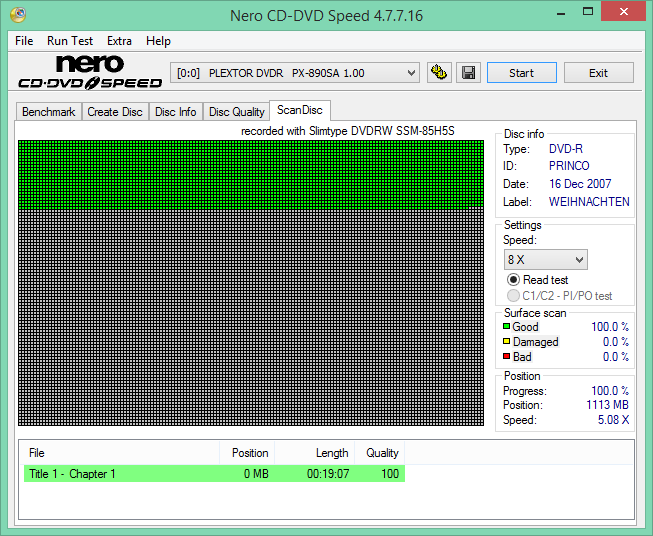The height and width of the screenshot is (536, 653).
Task: Maximize the Nero CD-DVD Speed window
Action: click(x=588, y=12)
